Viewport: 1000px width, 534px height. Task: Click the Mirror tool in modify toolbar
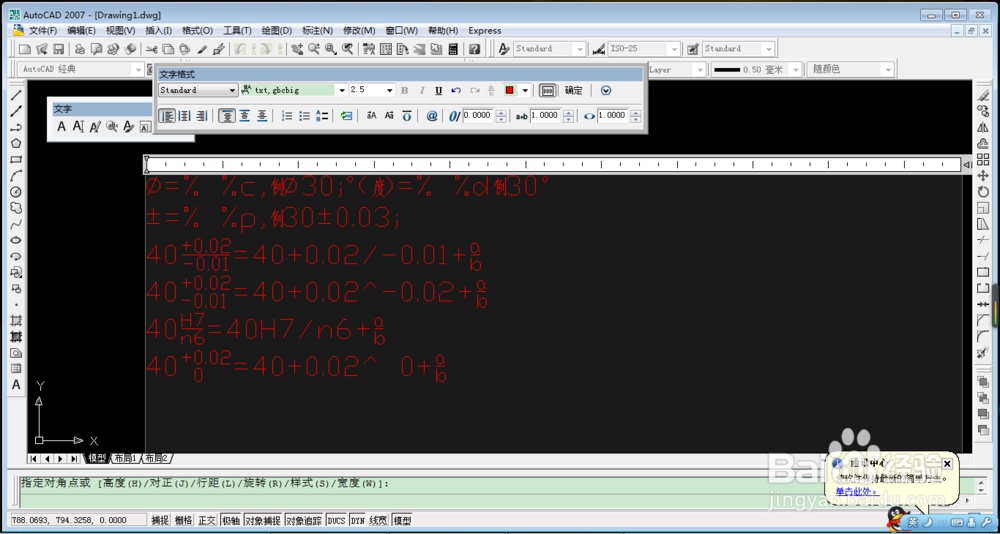(983, 127)
